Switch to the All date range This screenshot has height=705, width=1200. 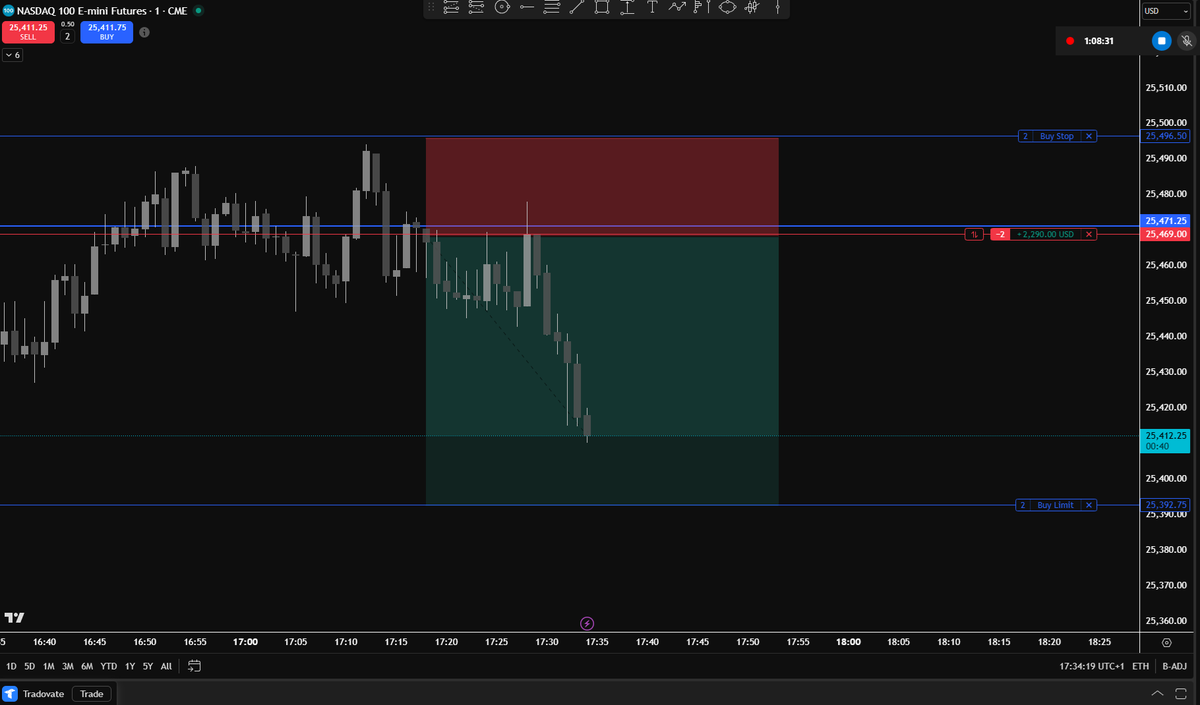pyautogui.click(x=166, y=666)
